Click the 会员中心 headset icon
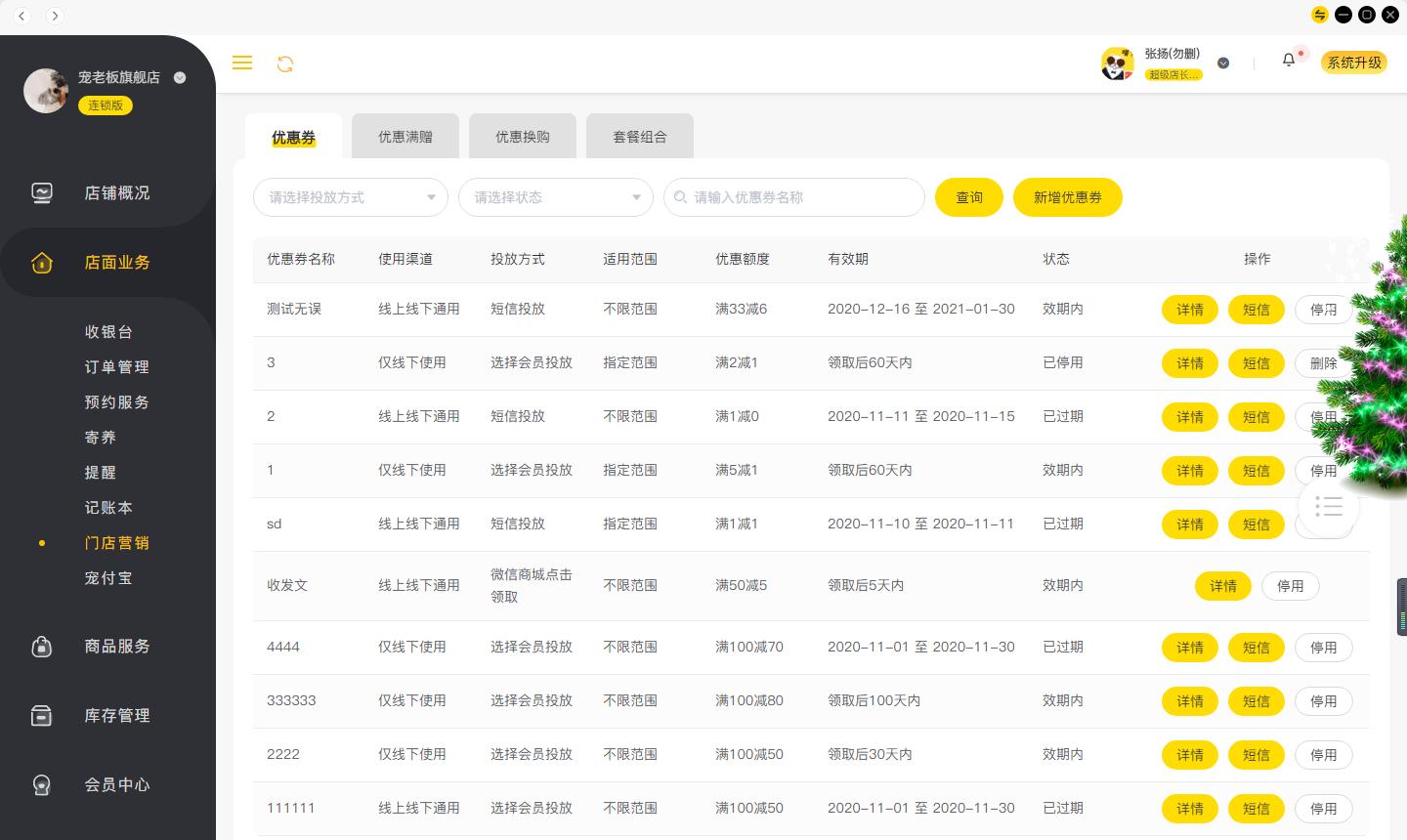This screenshot has height=840, width=1407. click(42, 784)
